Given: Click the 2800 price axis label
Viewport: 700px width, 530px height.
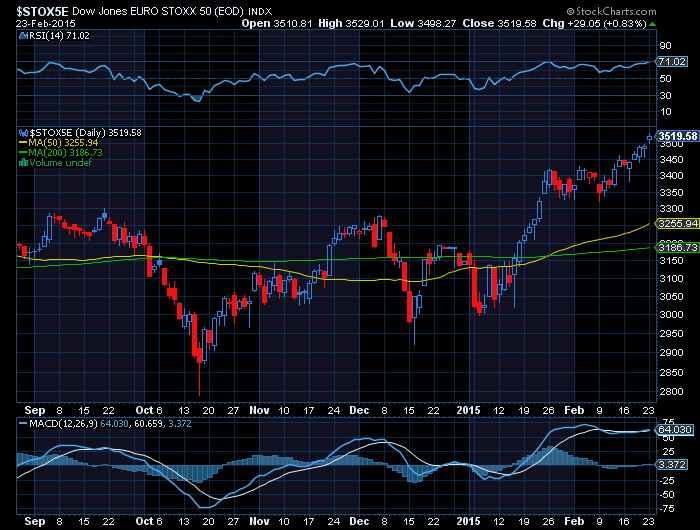Looking at the screenshot, I should click(x=671, y=392).
